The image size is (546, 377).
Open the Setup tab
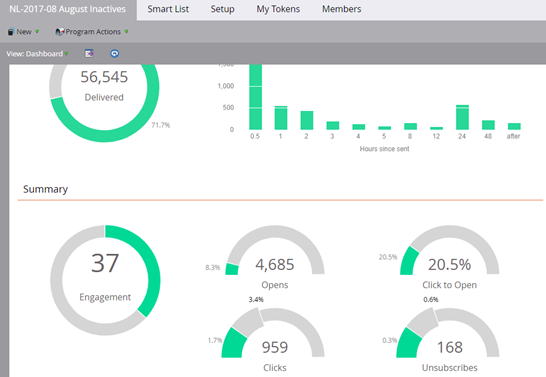[x=222, y=9]
